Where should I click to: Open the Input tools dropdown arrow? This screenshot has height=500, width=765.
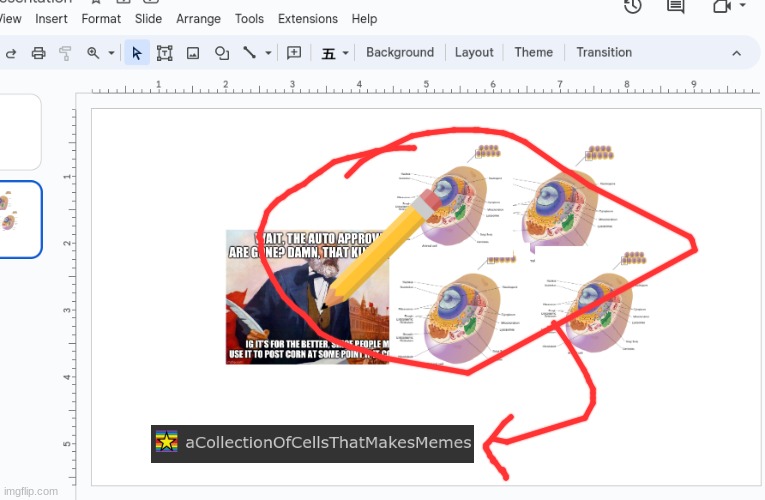(x=345, y=53)
